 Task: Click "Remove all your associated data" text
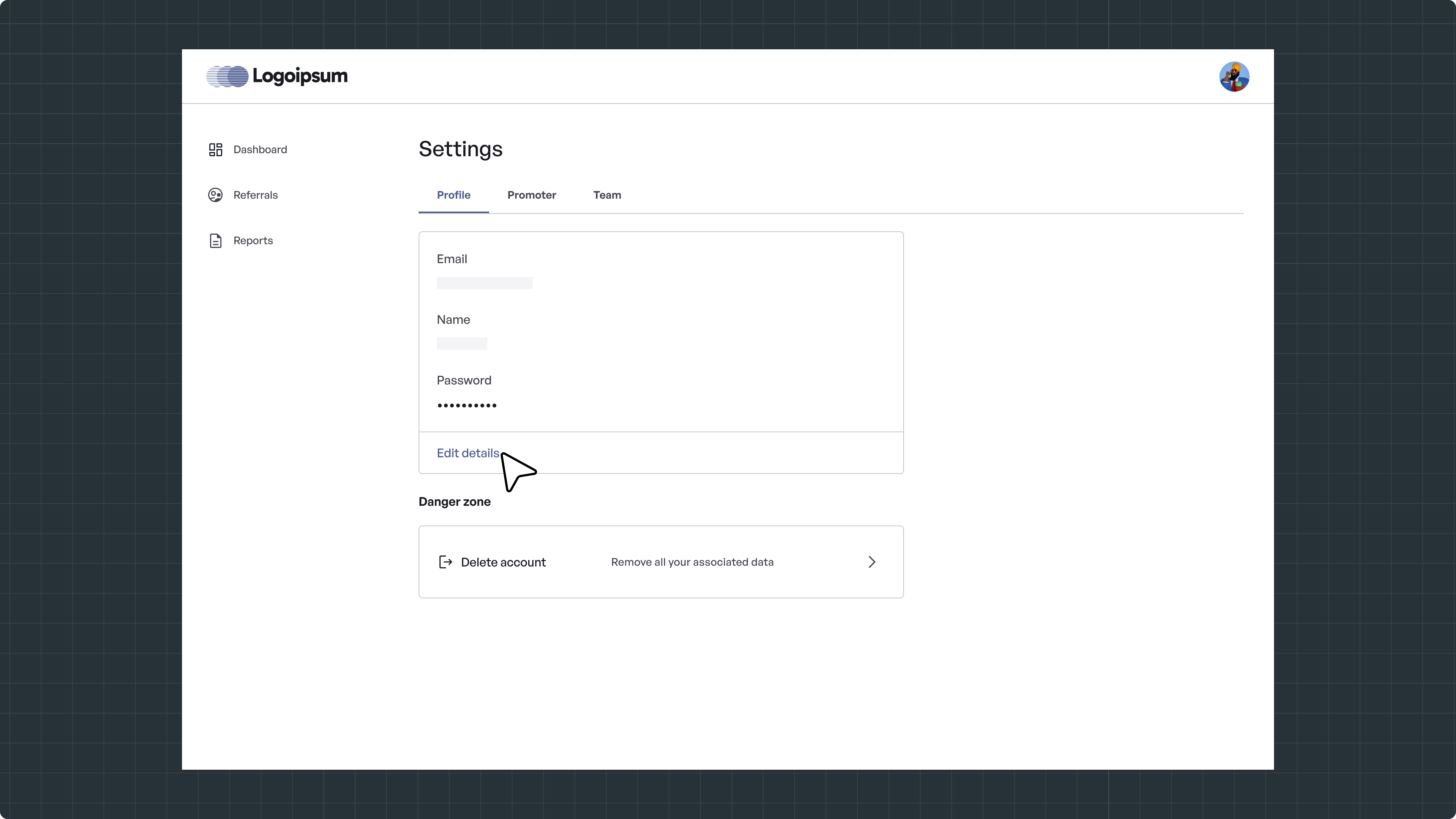pos(692,562)
